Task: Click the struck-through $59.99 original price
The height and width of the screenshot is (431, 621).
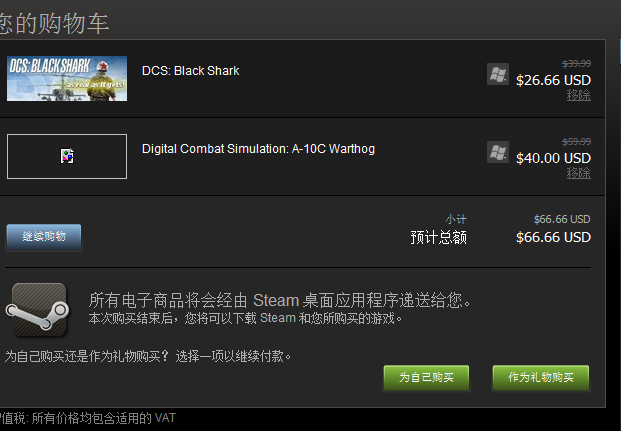Action: [x=576, y=142]
